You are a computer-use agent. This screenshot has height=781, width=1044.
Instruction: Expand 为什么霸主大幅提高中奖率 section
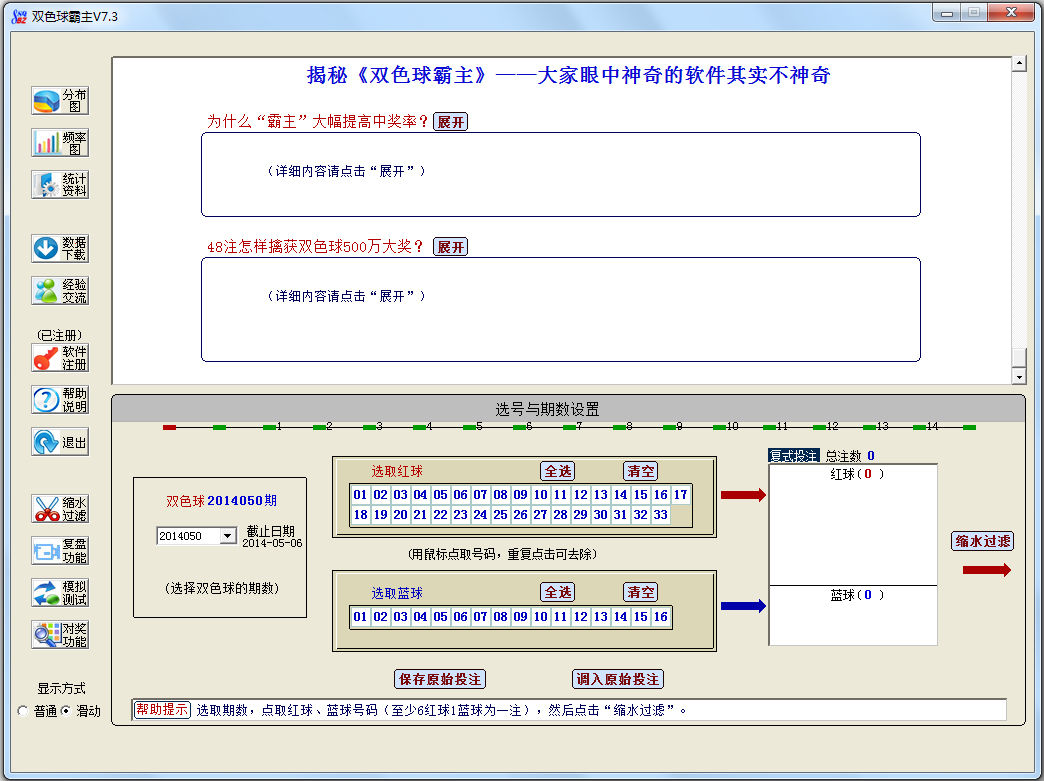pyautogui.click(x=450, y=122)
